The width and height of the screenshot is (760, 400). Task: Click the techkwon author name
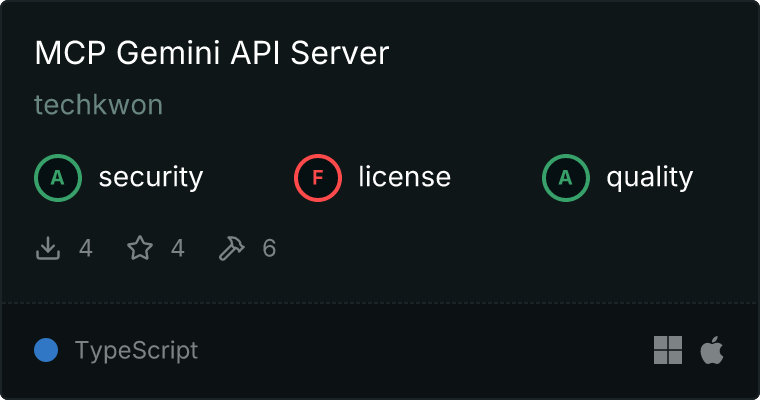[98, 105]
